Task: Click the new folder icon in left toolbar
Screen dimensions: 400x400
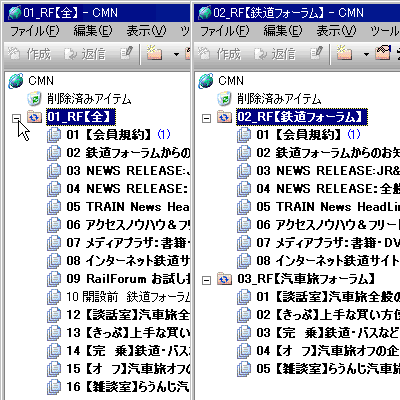Action: [x=154, y=53]
